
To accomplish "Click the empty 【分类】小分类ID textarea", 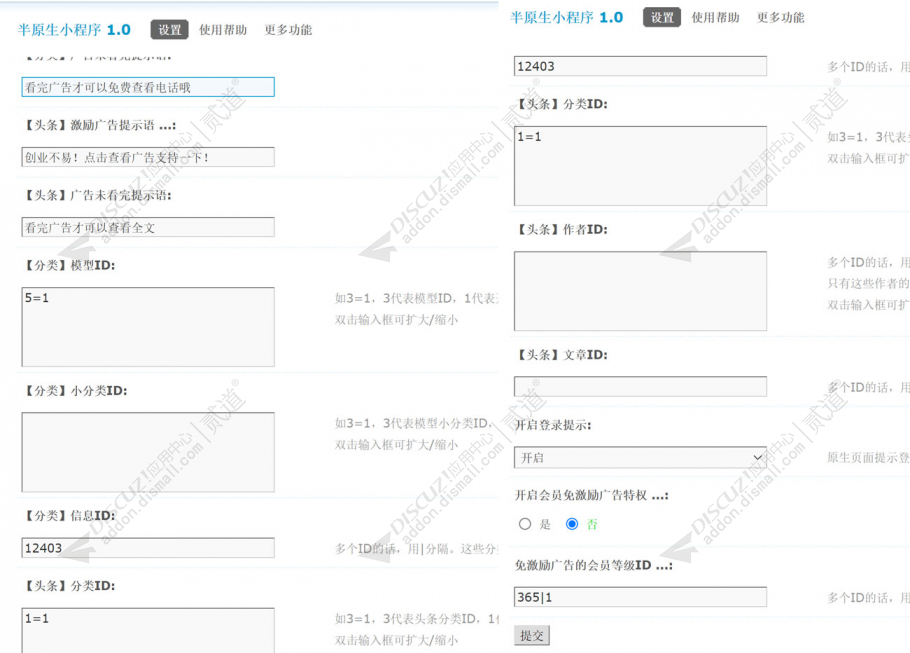I will [x=148, y=452].
